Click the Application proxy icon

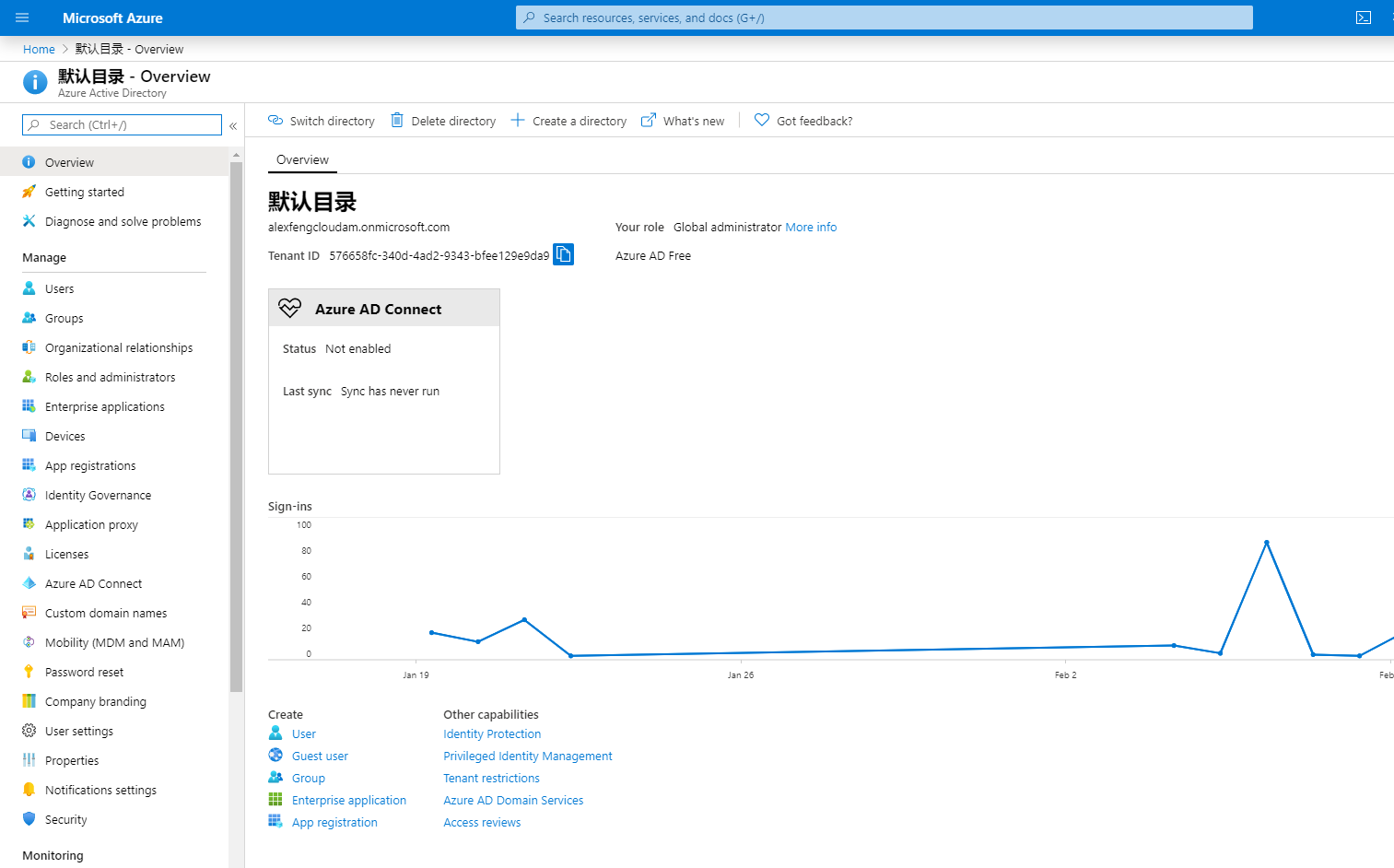point(29,524)
